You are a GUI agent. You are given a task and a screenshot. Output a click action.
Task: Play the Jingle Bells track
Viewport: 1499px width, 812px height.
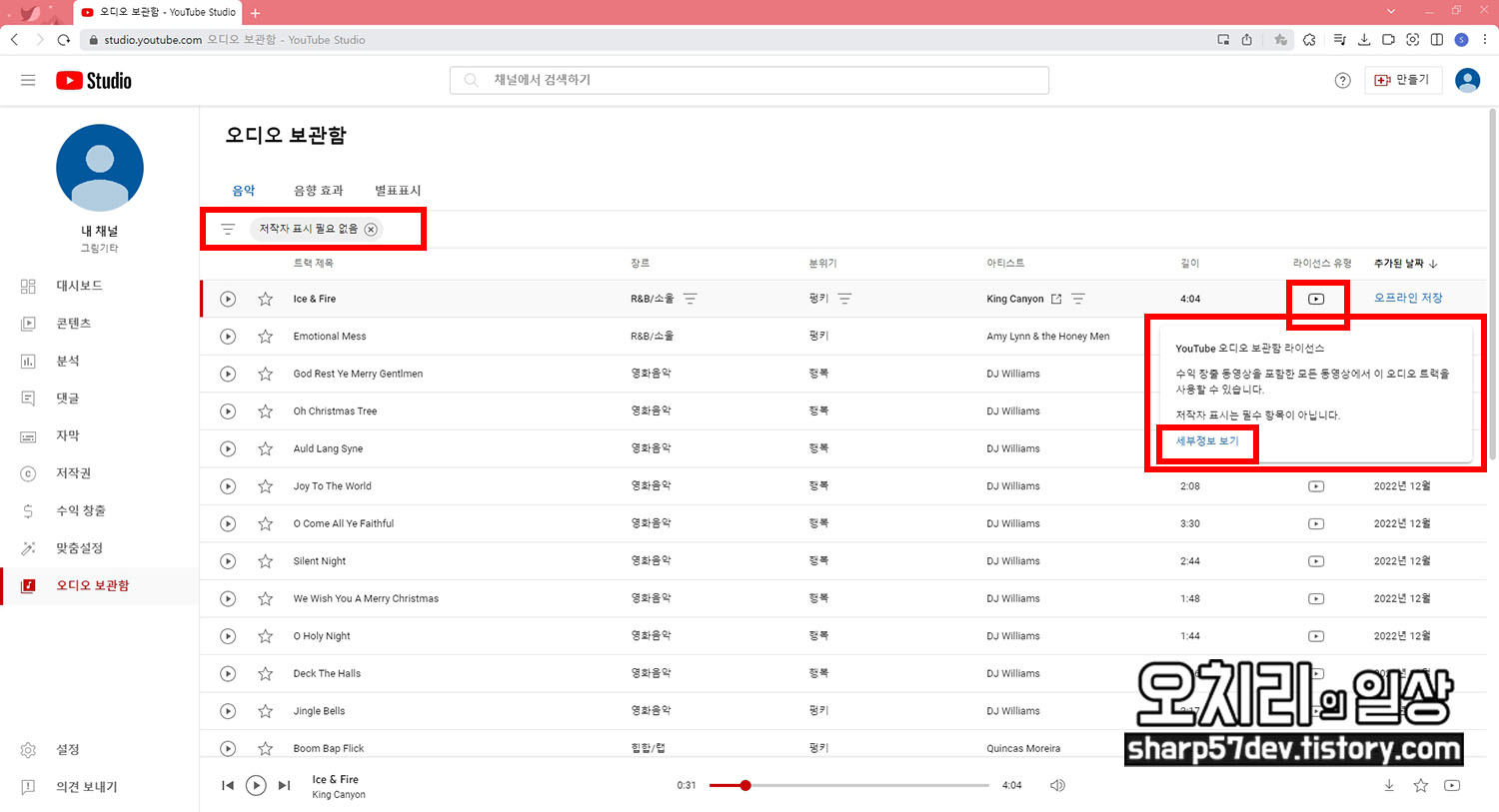[x=228, y=711]
